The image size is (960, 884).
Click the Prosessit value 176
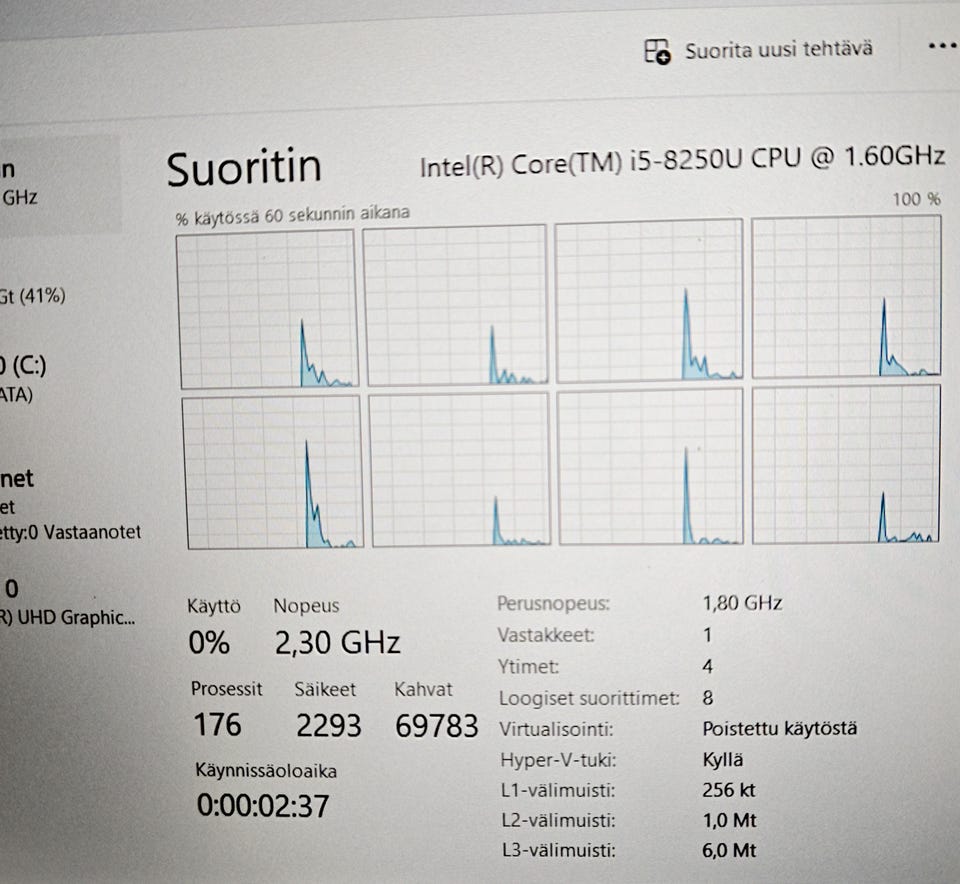pos(217,725)
